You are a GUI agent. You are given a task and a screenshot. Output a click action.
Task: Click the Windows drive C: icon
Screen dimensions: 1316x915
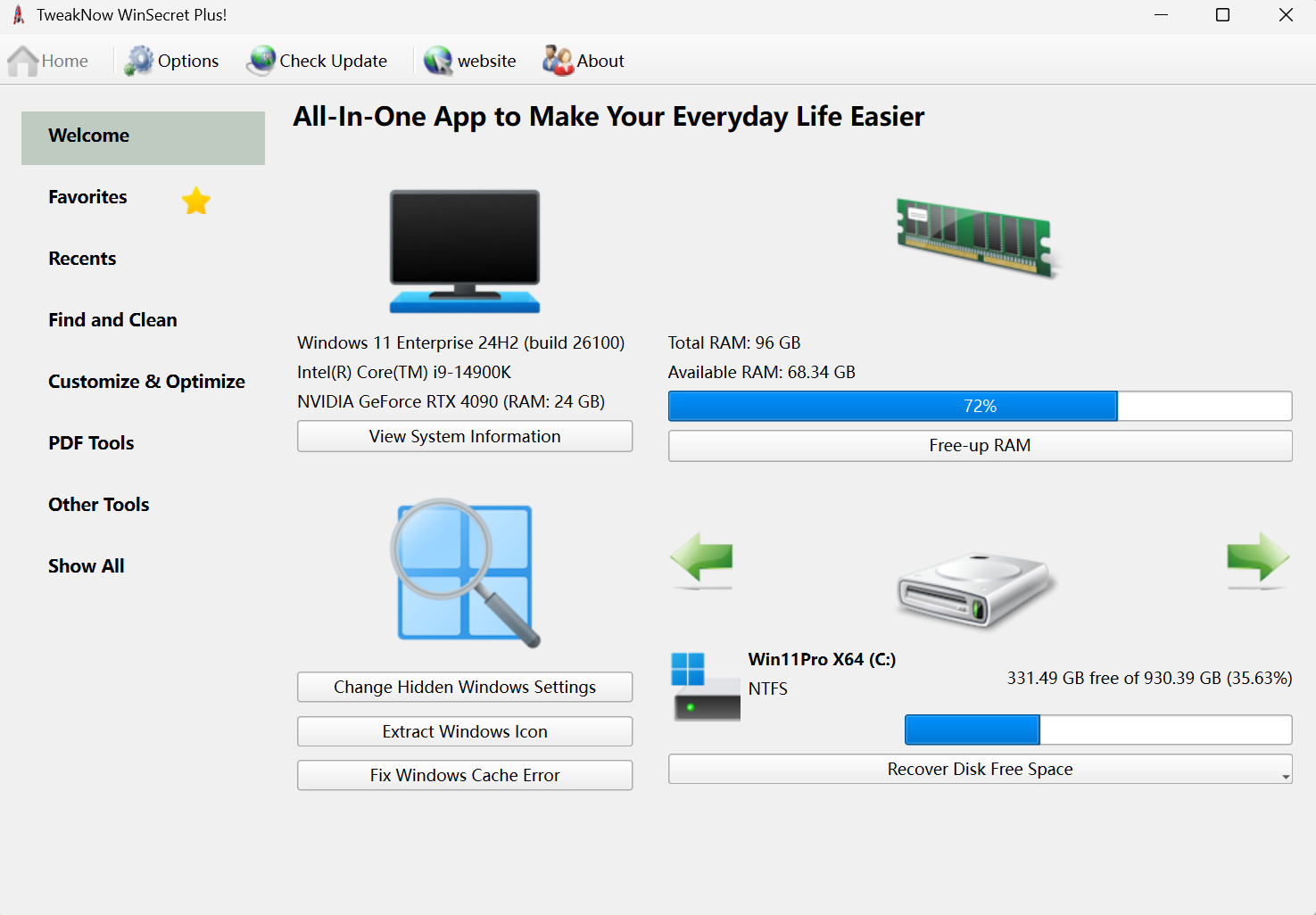point(706,686)
